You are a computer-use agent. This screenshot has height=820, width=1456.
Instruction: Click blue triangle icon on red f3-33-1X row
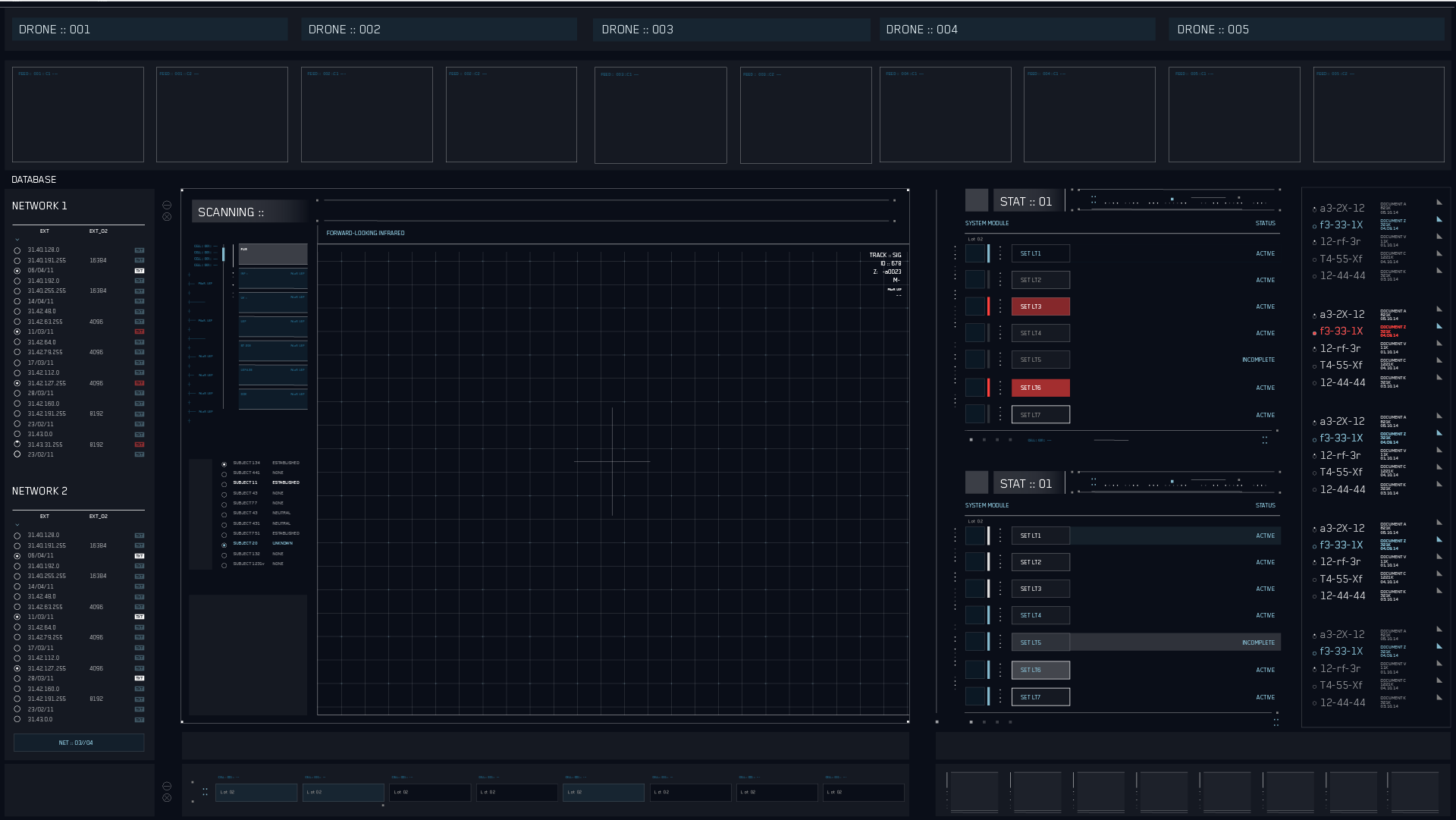coord(1439,326)
